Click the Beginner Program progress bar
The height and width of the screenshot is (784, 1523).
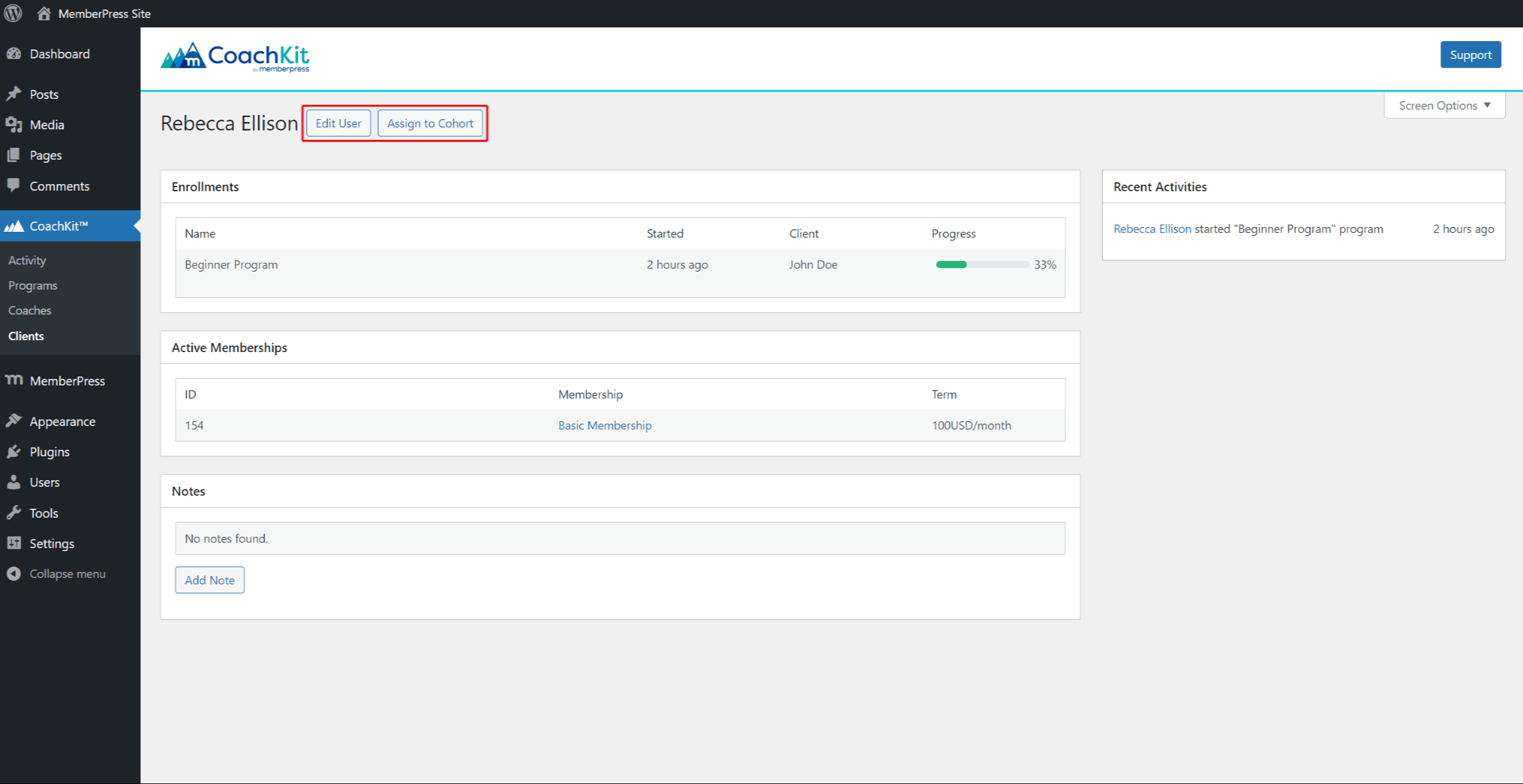click(x=980, y=264)
